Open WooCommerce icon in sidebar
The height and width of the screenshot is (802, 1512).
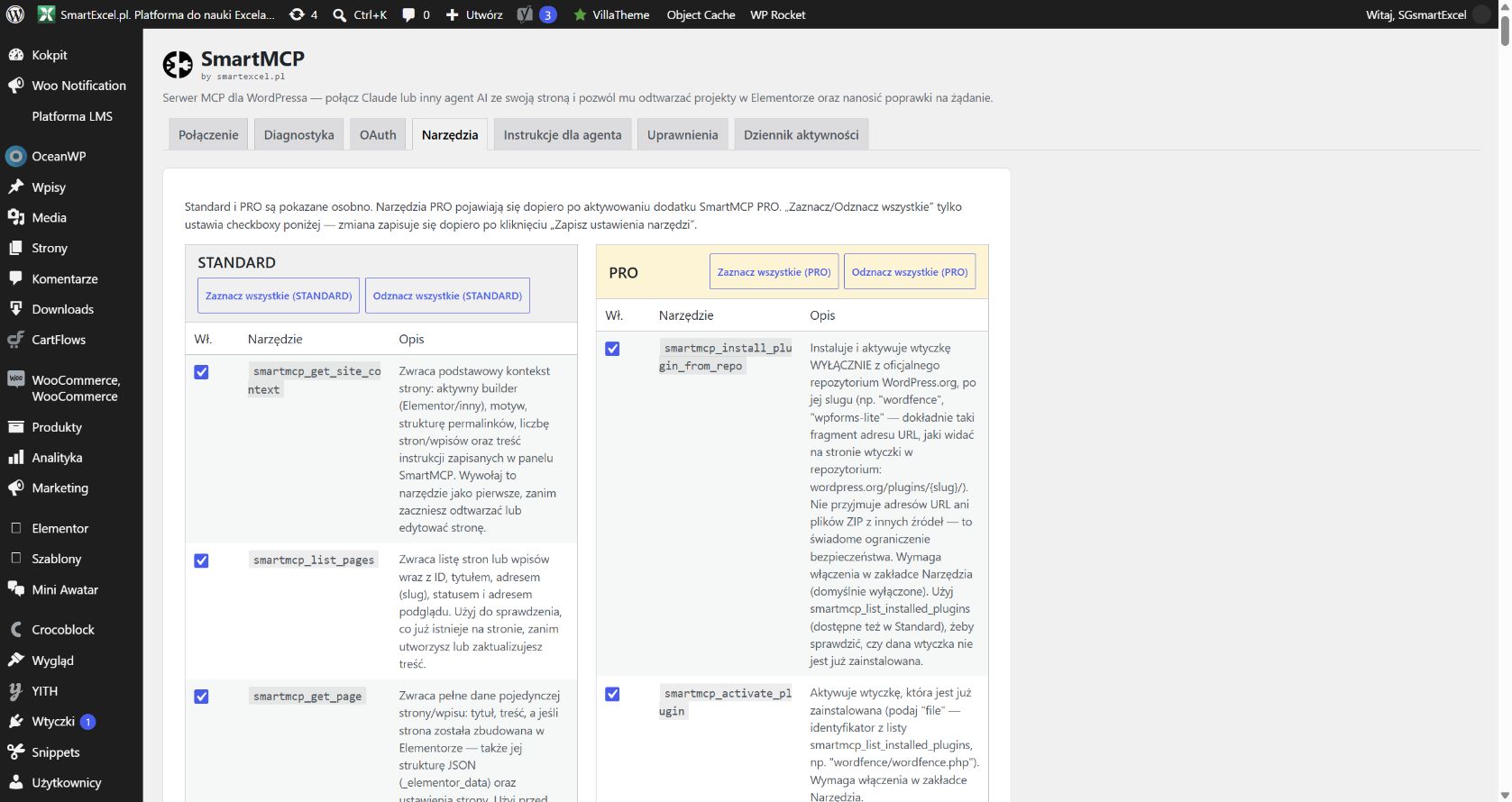(x=15, y=379)
